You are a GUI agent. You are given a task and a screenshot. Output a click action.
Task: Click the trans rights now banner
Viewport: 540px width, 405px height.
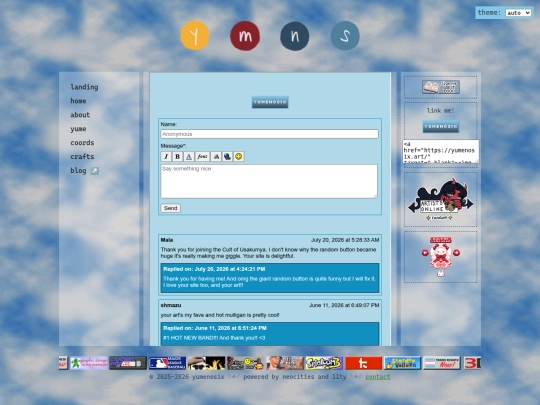pyautogui.click(x=442, y=363)
